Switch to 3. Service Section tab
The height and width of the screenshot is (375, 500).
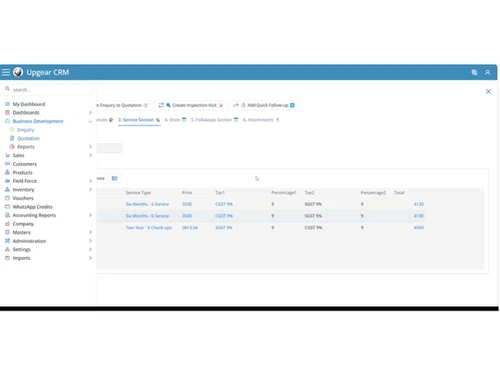click(139, 120)
